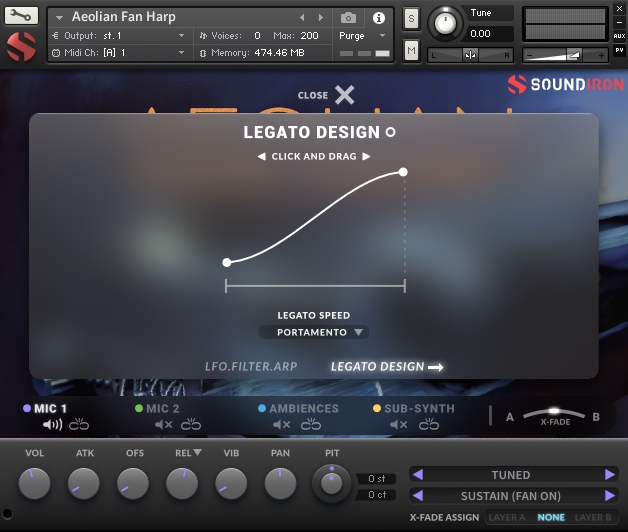Open the PORTAMENTO legato speed dropdown

[314, 332]
